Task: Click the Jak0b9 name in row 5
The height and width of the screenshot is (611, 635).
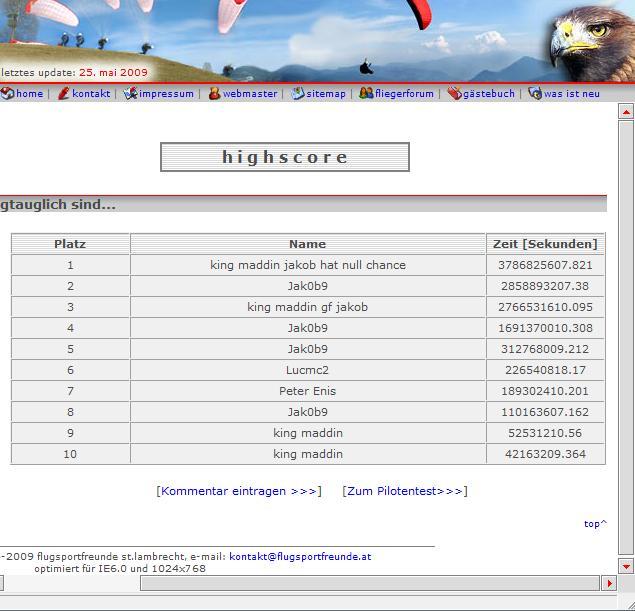Action: point(308,349)
